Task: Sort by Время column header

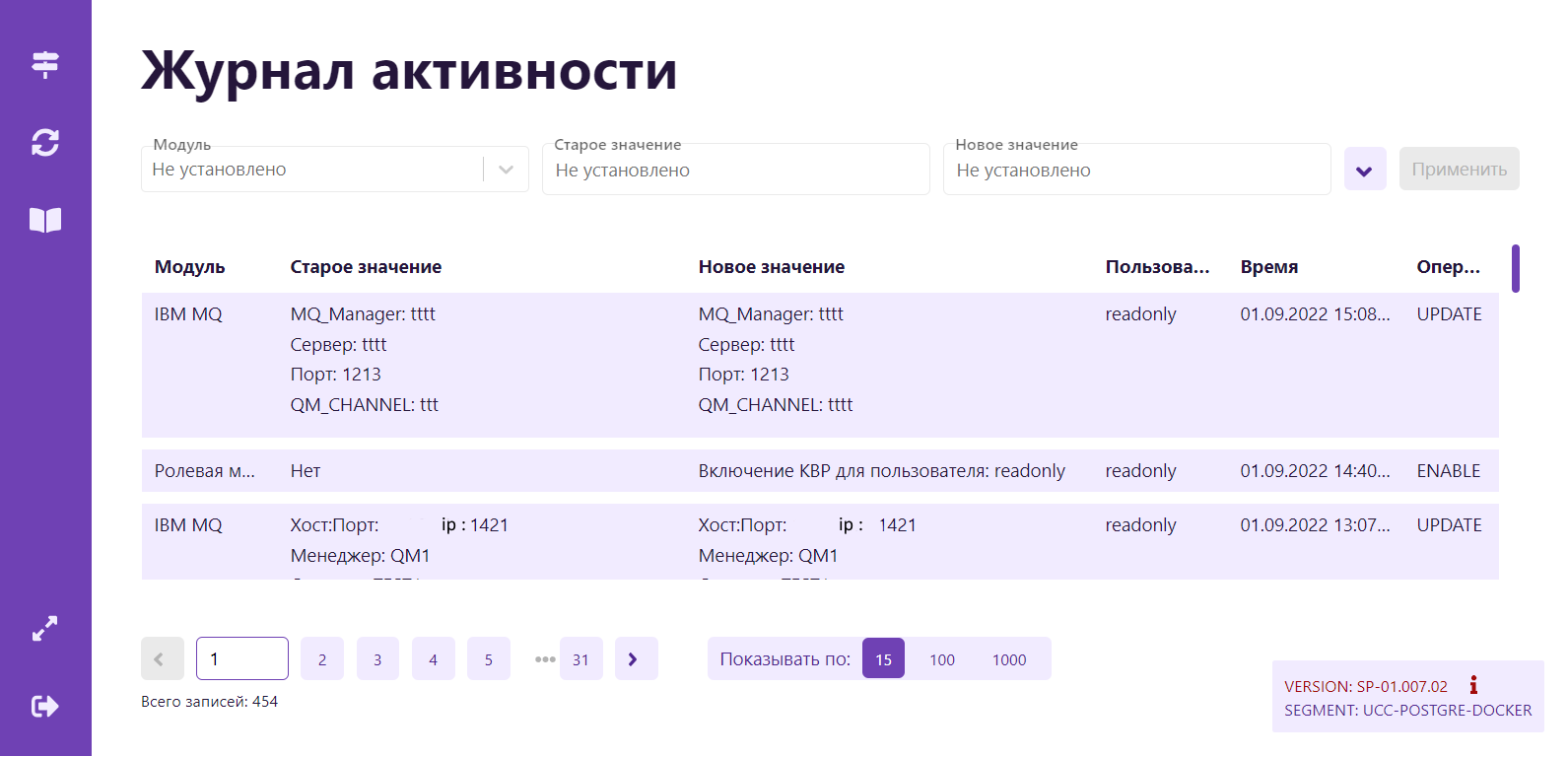Action: click(x=1268, y=267)
